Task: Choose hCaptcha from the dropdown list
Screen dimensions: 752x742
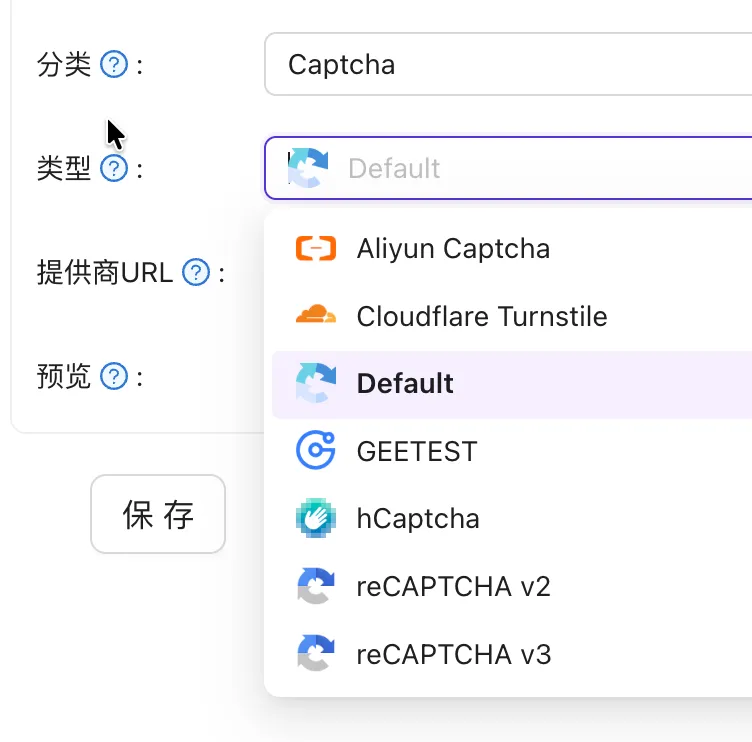Action: (x=418, y=519)
